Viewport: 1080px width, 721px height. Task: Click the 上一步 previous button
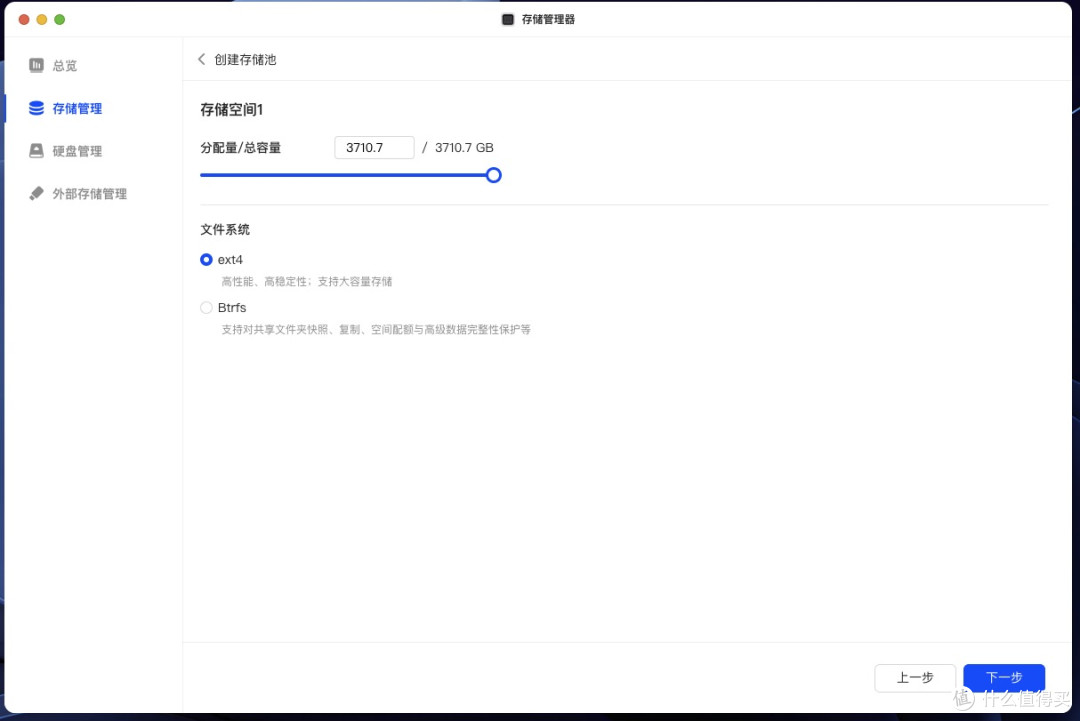[915, 678]
